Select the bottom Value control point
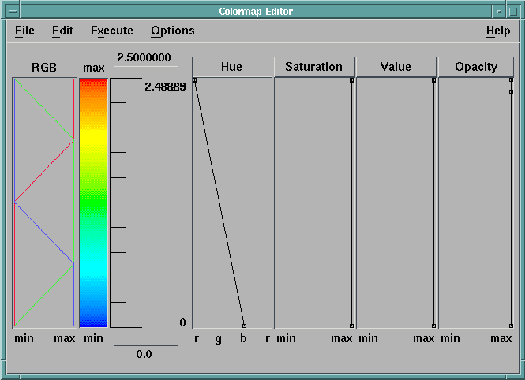The width and height of the screenshot is (525, 380). 434,325
